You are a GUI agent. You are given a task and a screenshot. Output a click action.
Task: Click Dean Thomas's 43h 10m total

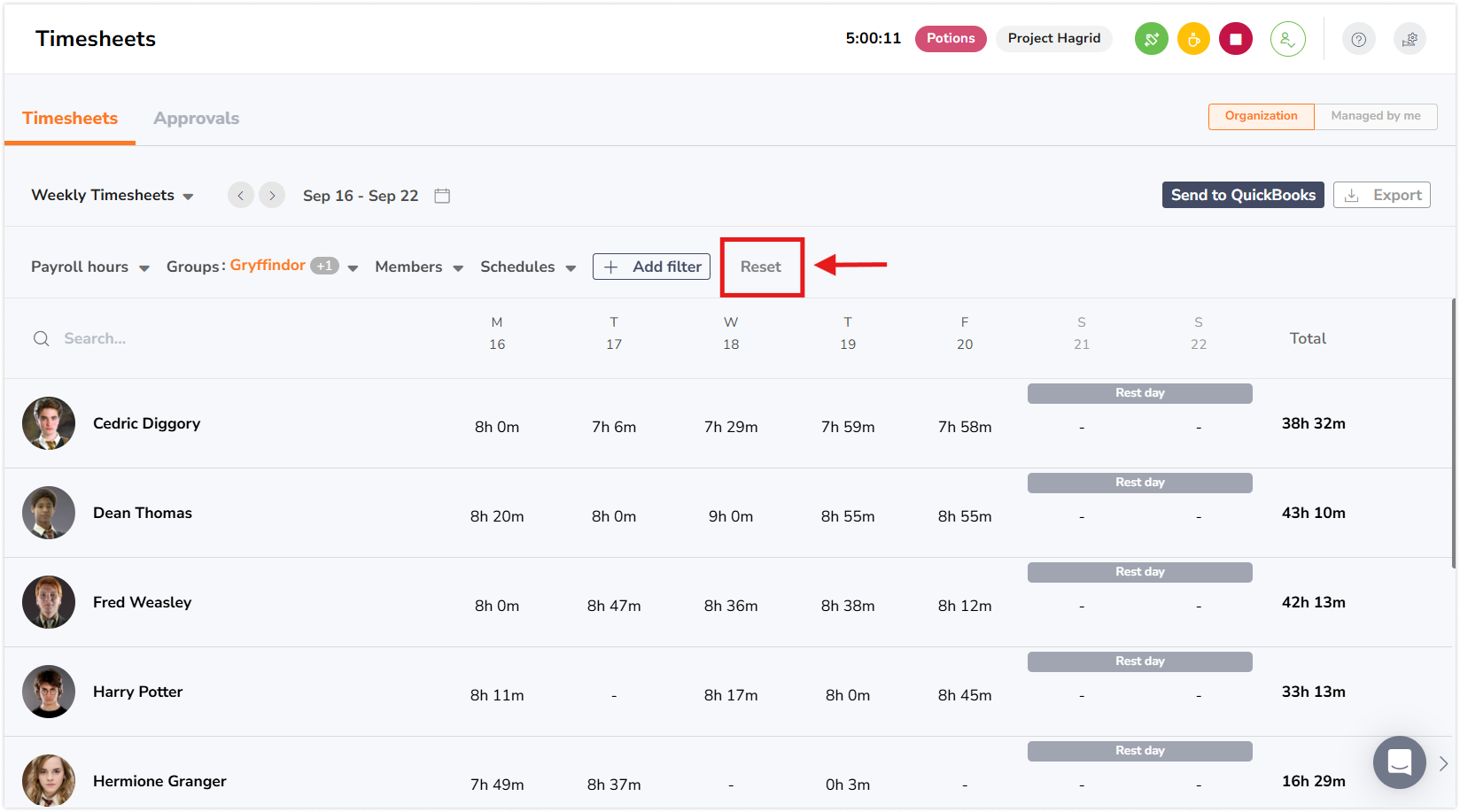point(1314,513)
